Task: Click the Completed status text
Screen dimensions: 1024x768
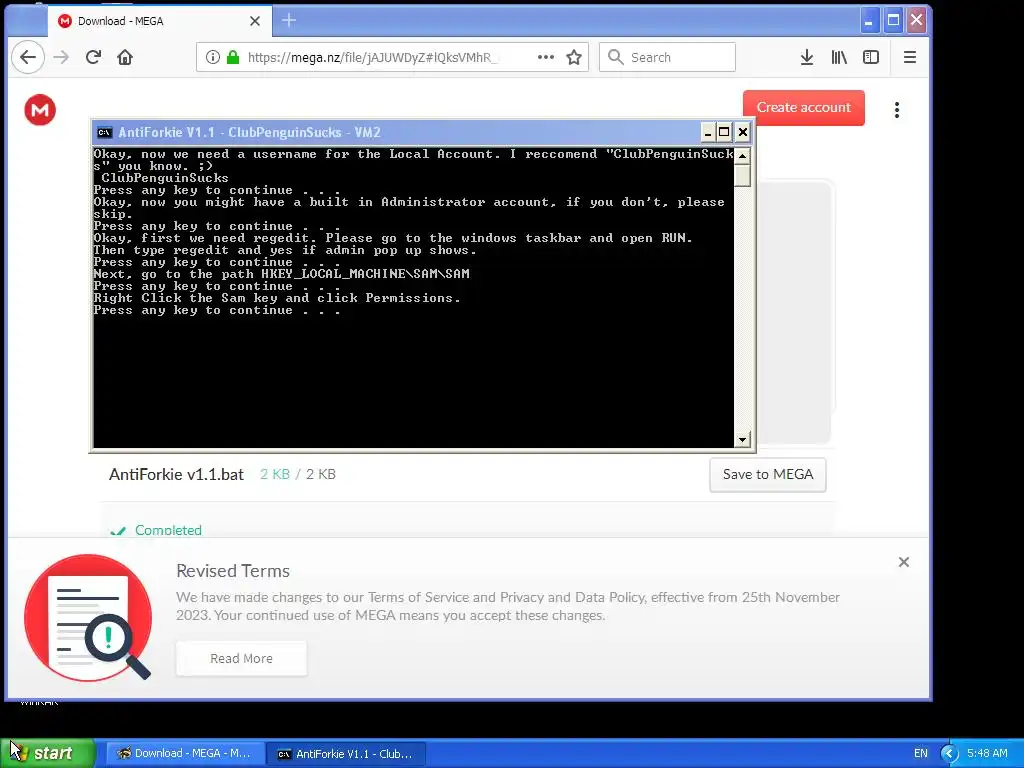Action: (168, 530)
